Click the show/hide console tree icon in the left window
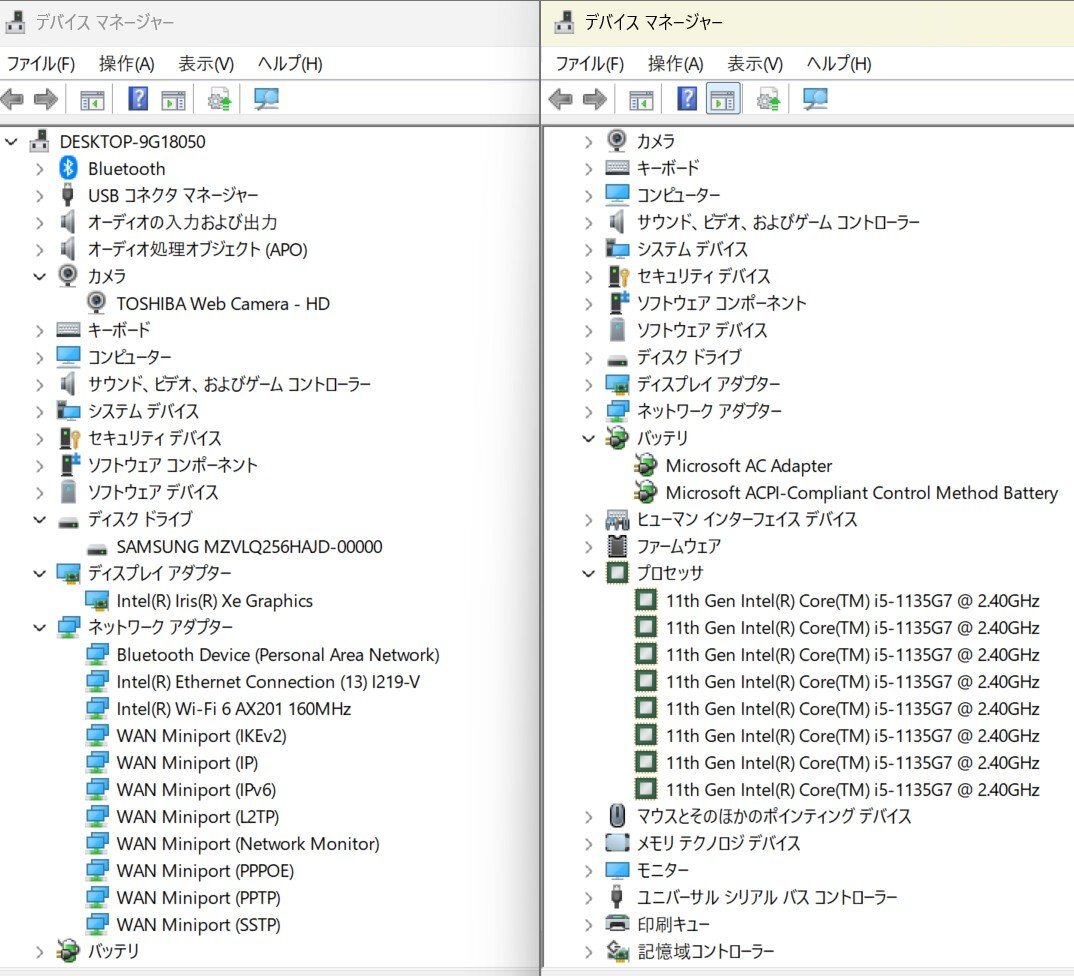The image size is (1074, 976). (x=92, y=99)
